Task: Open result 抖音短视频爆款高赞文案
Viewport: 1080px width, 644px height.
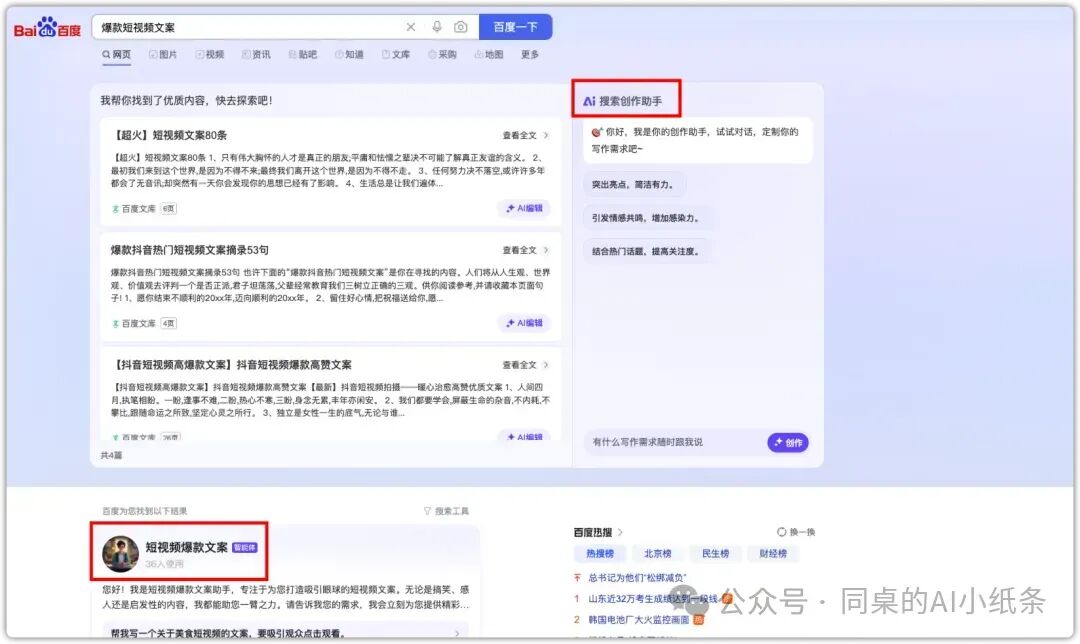Action: click(231, 365)
